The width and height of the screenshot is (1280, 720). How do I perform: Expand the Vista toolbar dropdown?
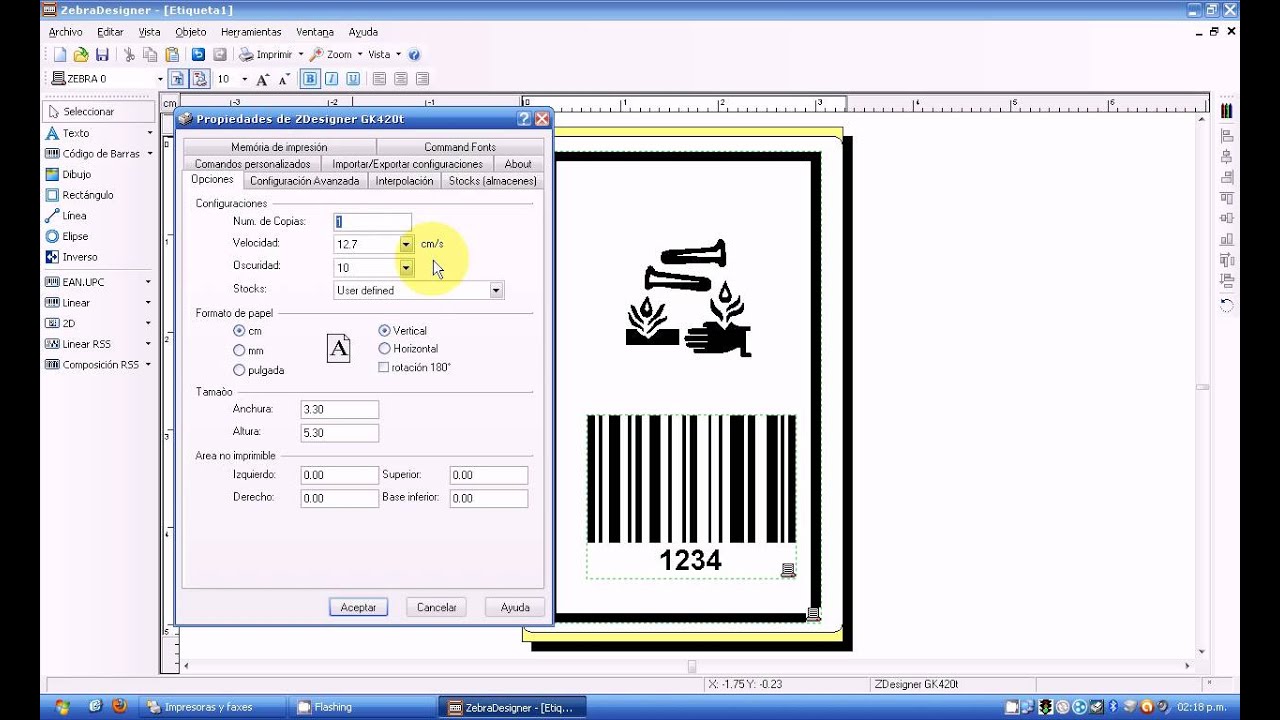pyautogui.click(x=398, y=55)
